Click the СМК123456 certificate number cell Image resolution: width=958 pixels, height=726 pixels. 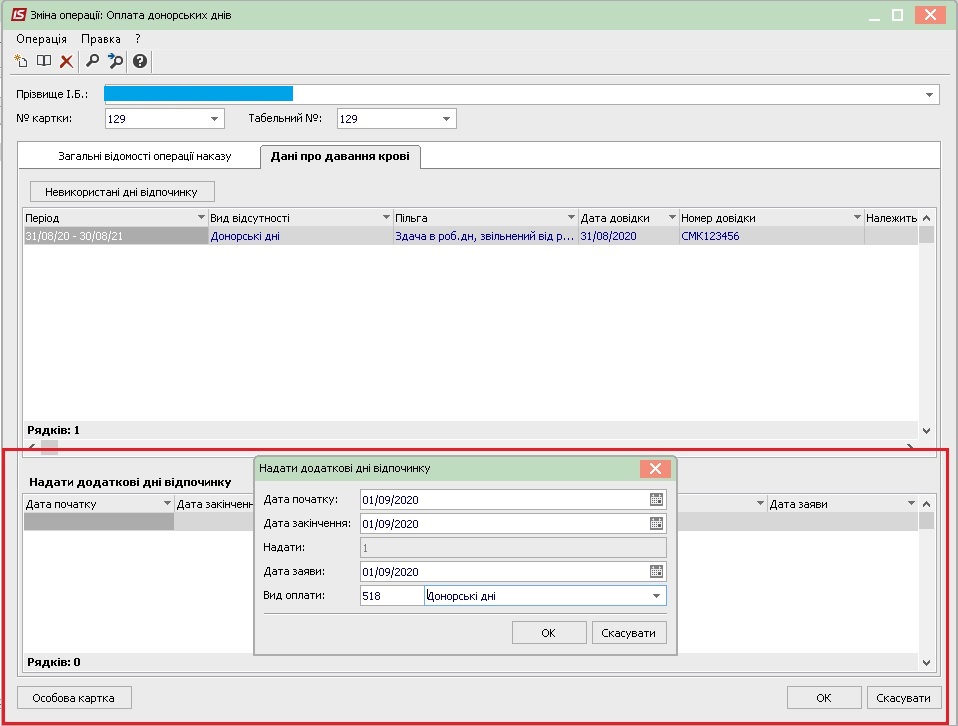tap(771, 236)
